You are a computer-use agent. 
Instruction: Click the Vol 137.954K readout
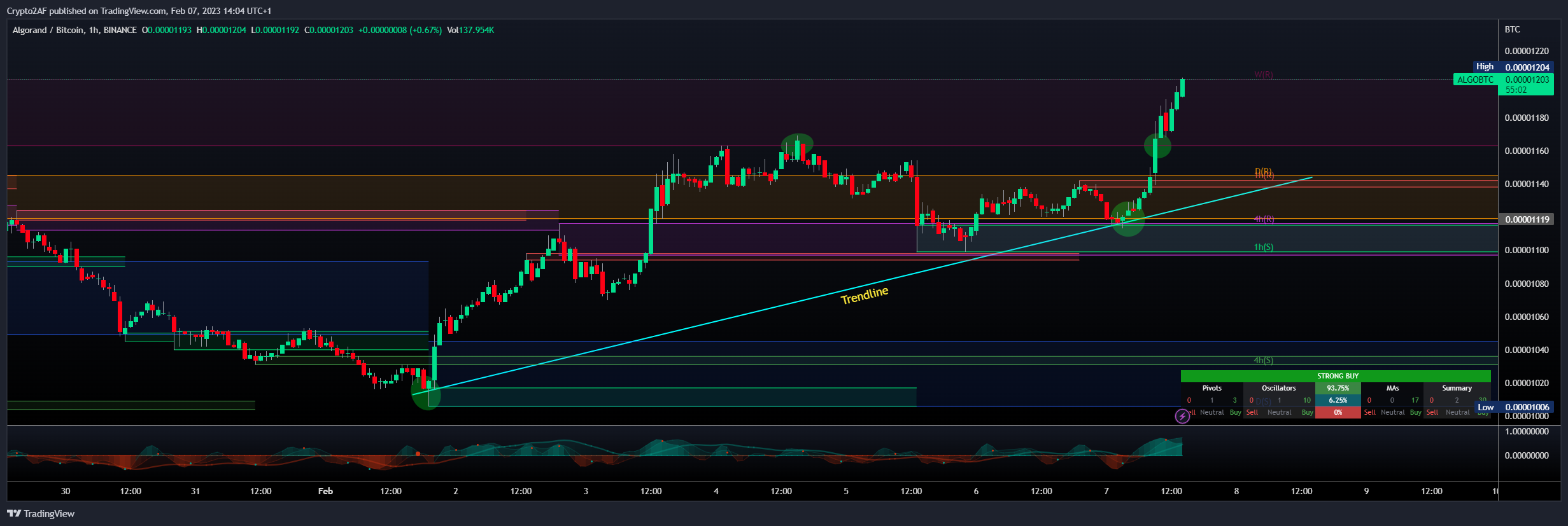pos(470,30)
